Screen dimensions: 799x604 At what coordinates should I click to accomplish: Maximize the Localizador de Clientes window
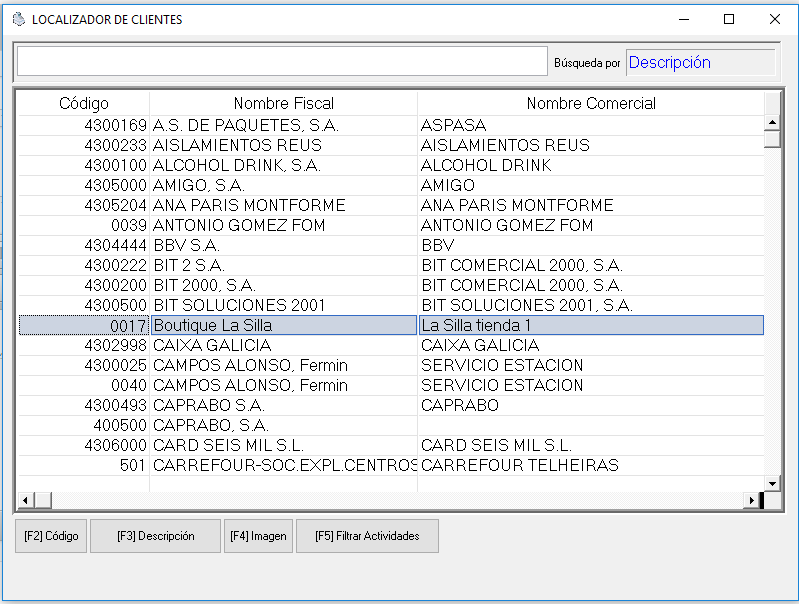pyautogui.click(x=729, y=19)
